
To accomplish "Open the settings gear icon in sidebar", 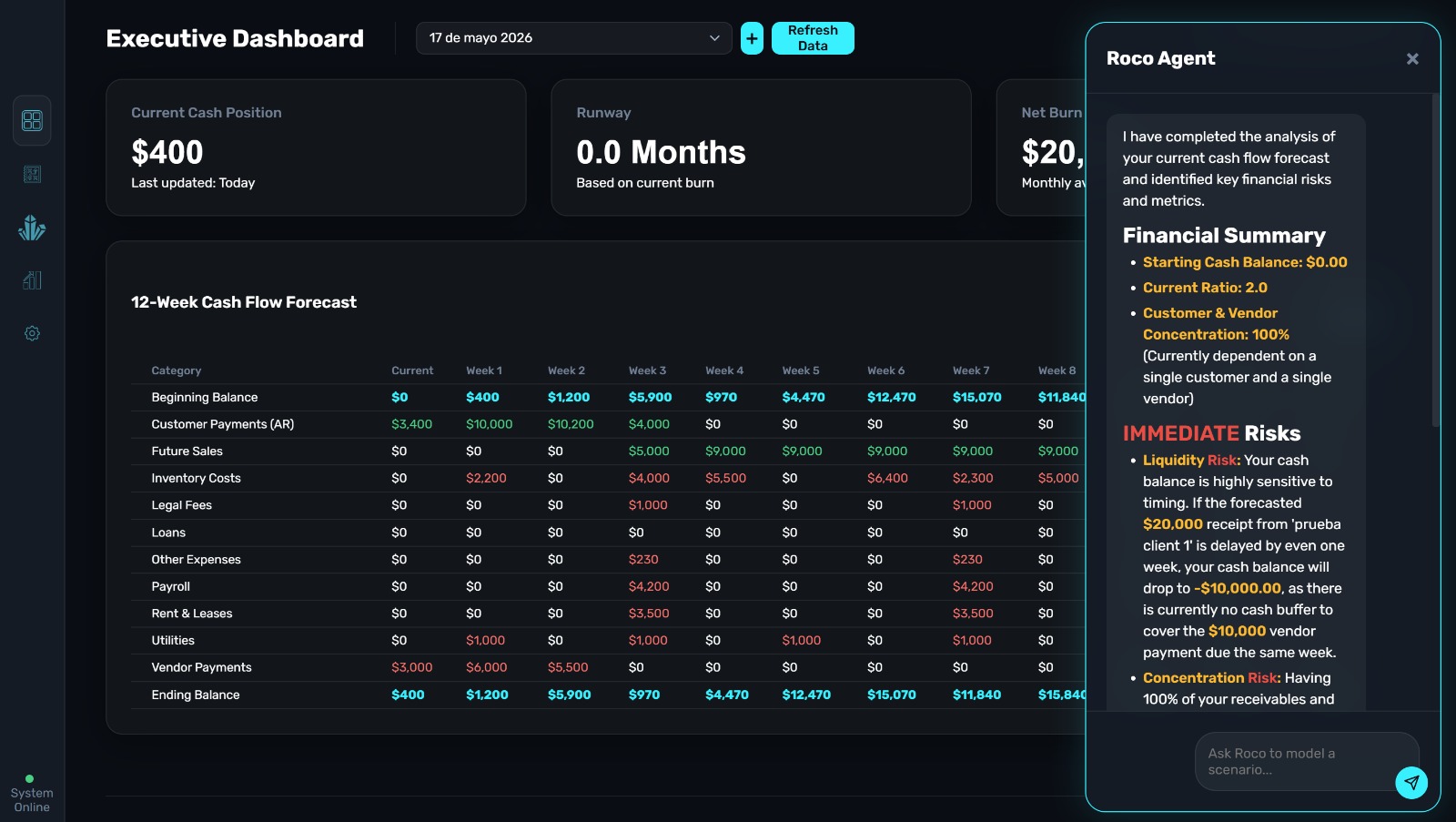I will [x=32, y=333].
